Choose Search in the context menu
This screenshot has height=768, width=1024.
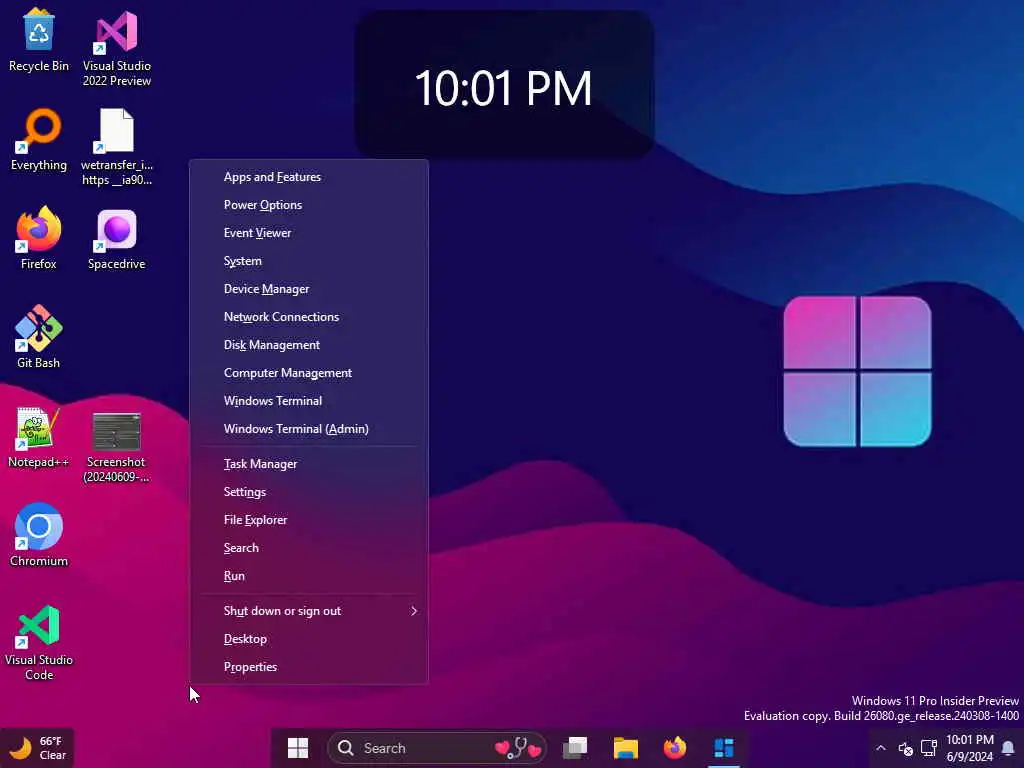(309, 549)
